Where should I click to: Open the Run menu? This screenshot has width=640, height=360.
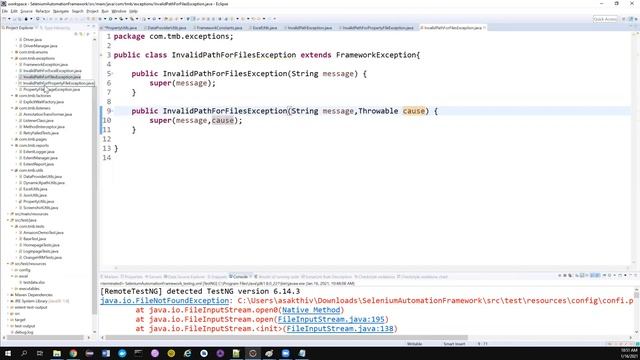[105, 11]
